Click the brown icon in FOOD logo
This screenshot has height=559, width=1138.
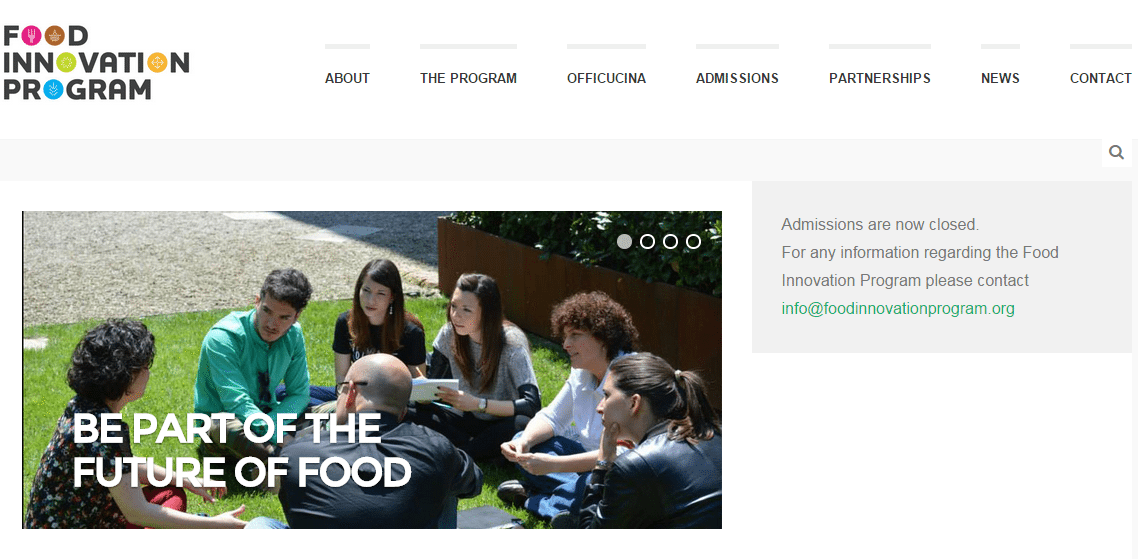coord(54,36)
